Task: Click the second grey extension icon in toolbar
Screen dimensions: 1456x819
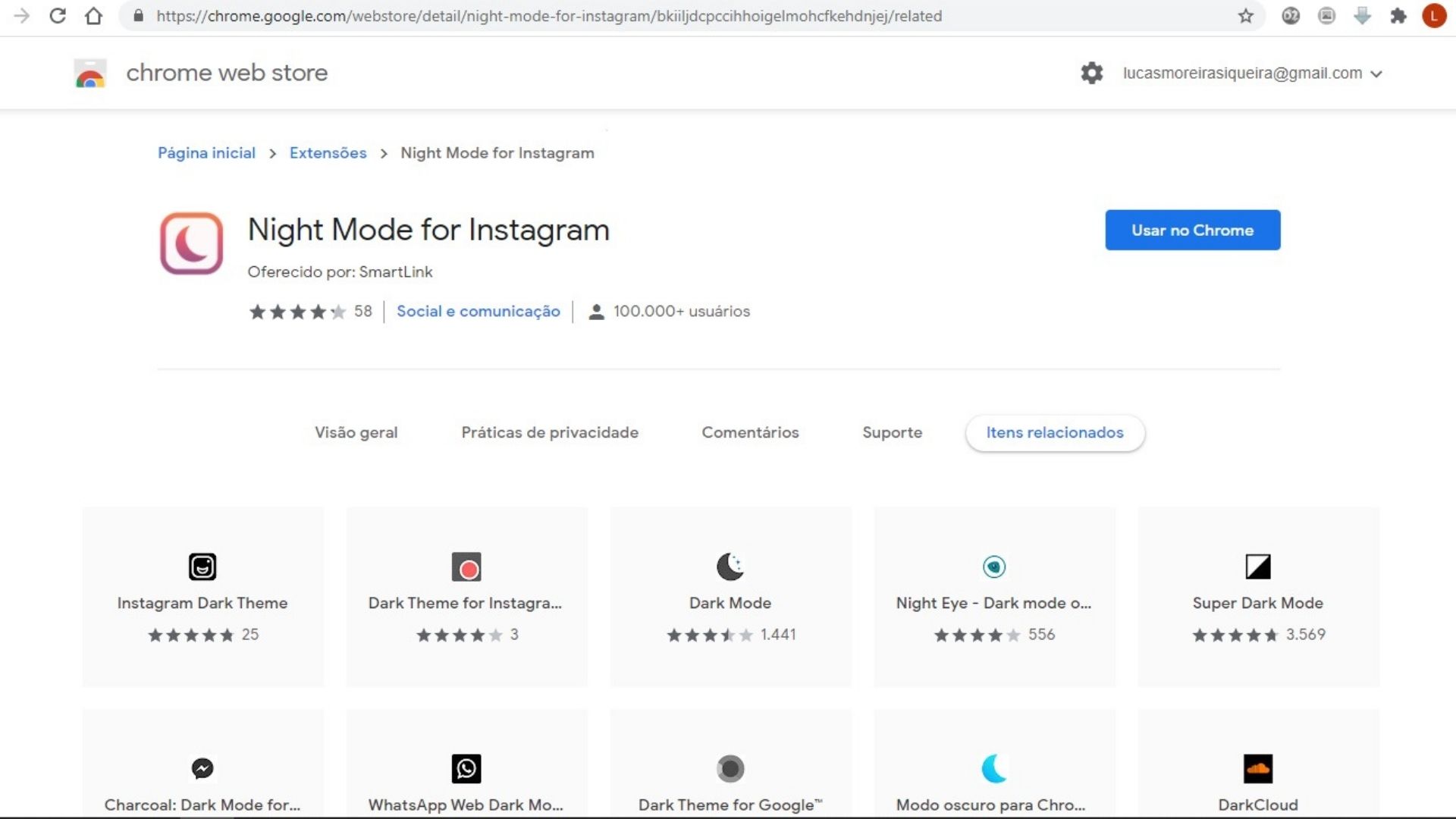Action: click(1326, 16)
